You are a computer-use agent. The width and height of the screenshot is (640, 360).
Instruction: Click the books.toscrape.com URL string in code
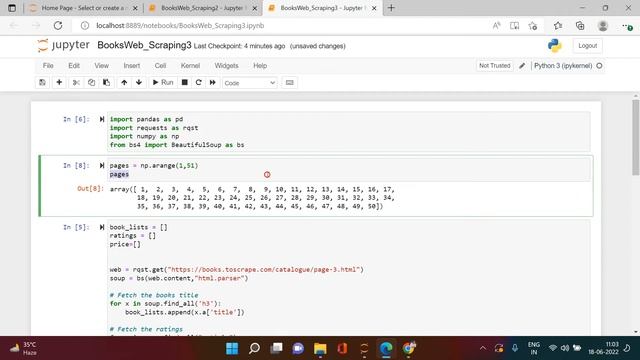[264, 269]
